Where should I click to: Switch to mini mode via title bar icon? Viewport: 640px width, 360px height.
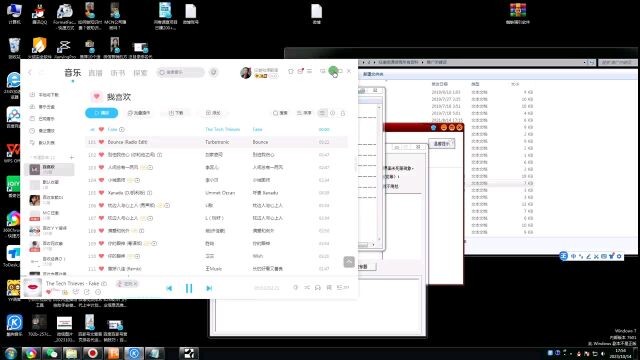pyautogui.click(x=322, y=71)
